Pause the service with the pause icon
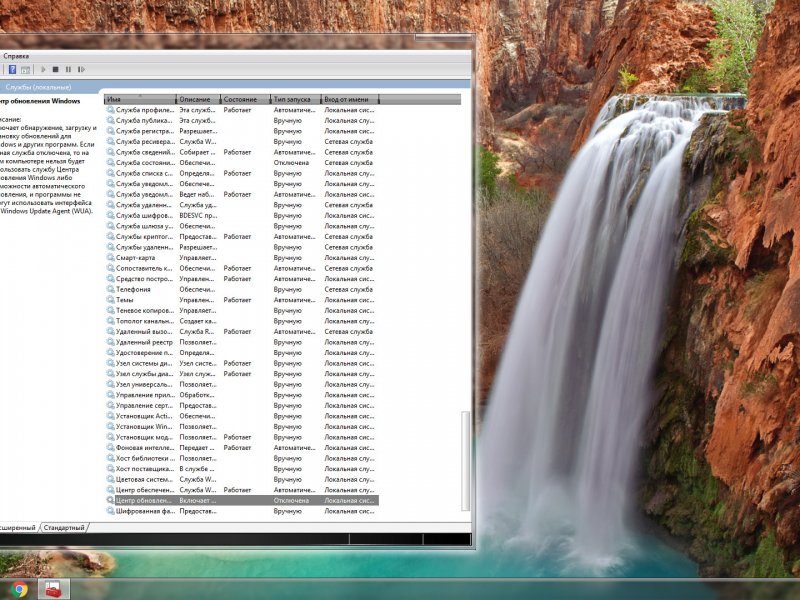Viewport: 800px width, 600px height. point(68,69)
